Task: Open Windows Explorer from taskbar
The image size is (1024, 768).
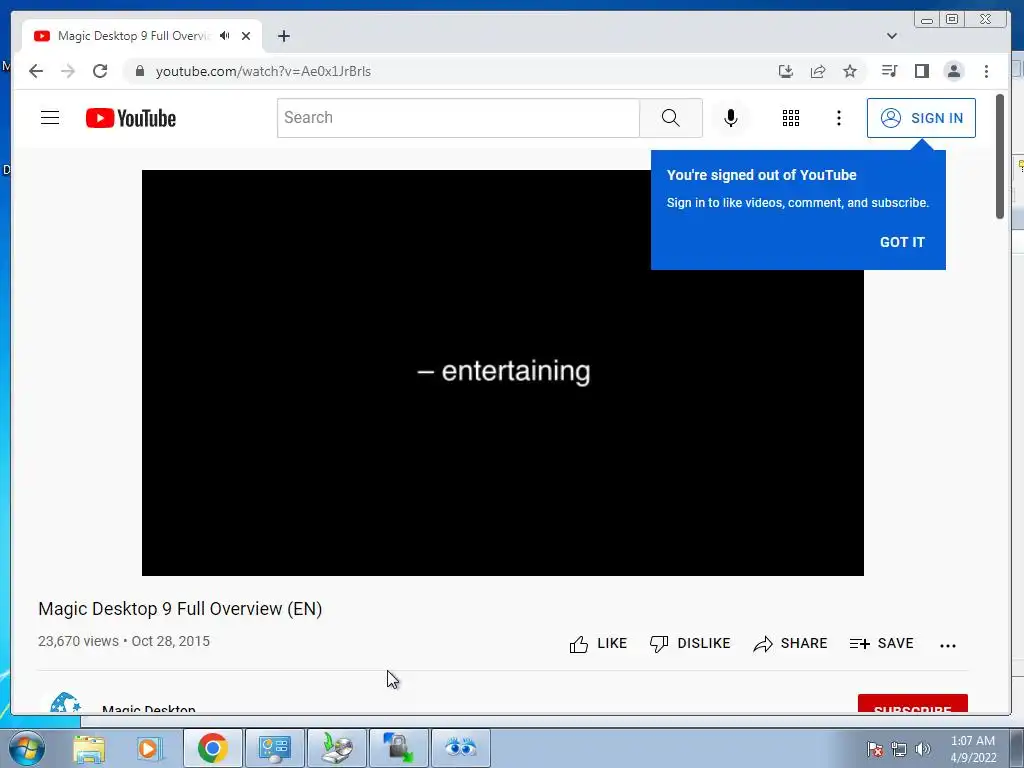Action: pyautogui.click(x=89, y=748)
